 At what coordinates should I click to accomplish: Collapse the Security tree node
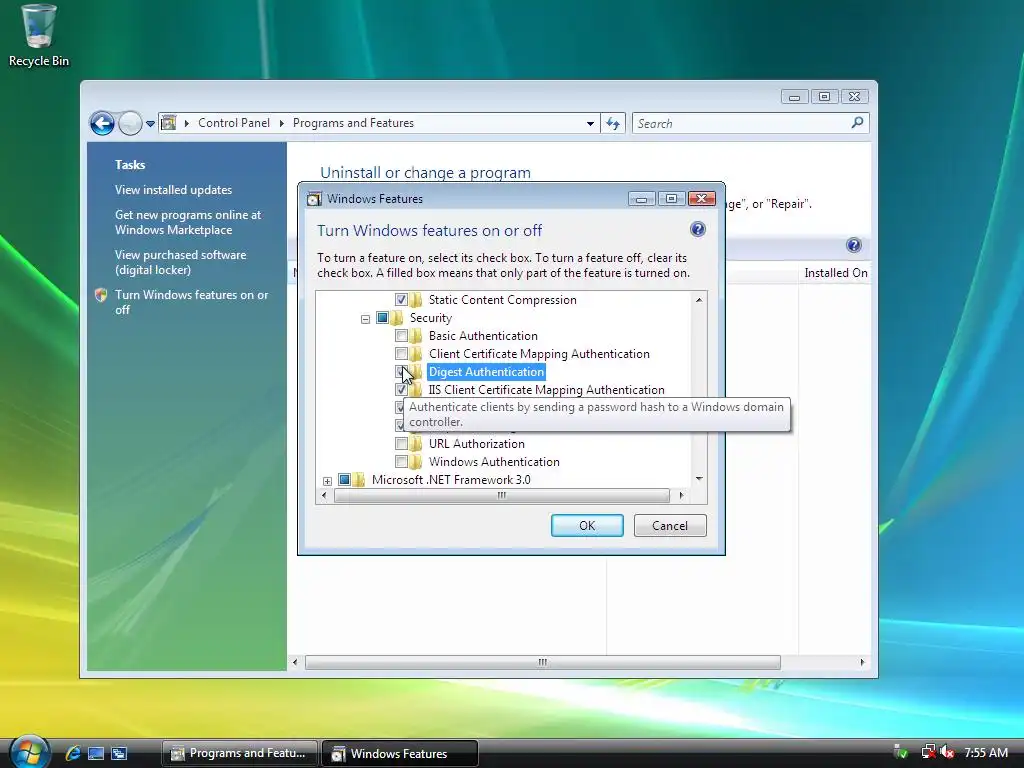tap(365, 319)
